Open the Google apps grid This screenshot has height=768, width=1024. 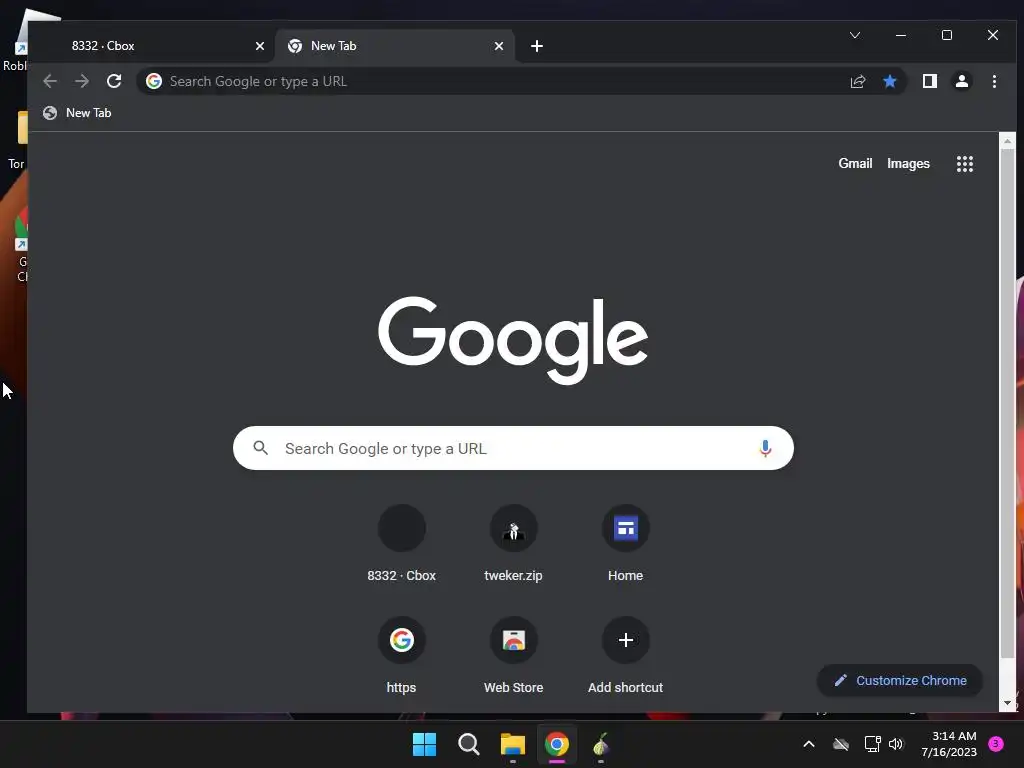tap(965, 164)
